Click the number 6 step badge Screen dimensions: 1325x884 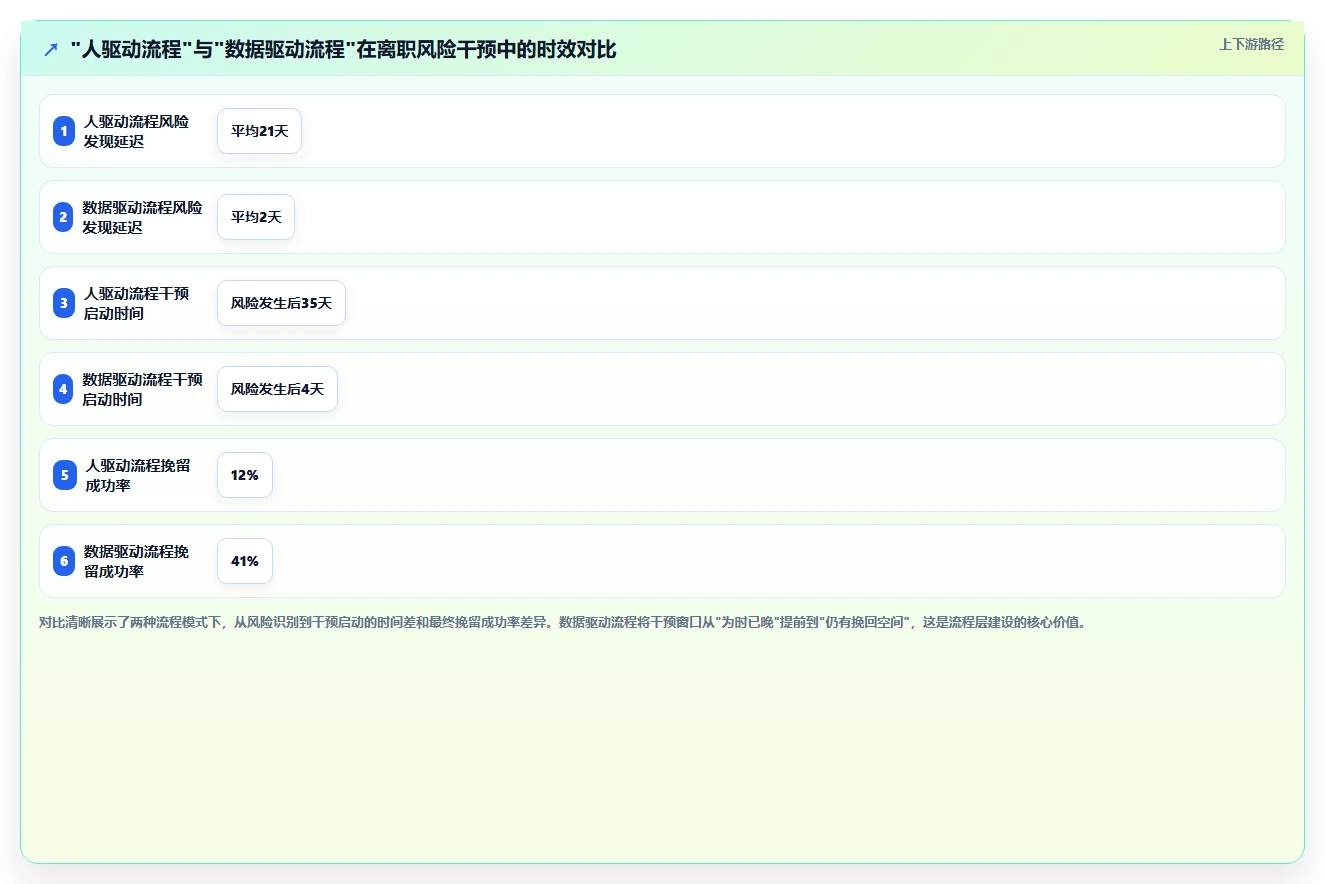pos(64,561)
